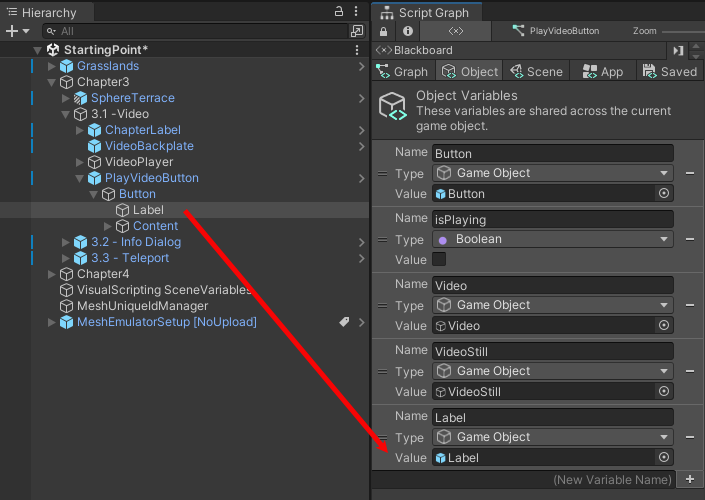Click the tag icon on the MeshEmulatorSetup row
Viewport: 705px width, 500px height.
[344, 322]
